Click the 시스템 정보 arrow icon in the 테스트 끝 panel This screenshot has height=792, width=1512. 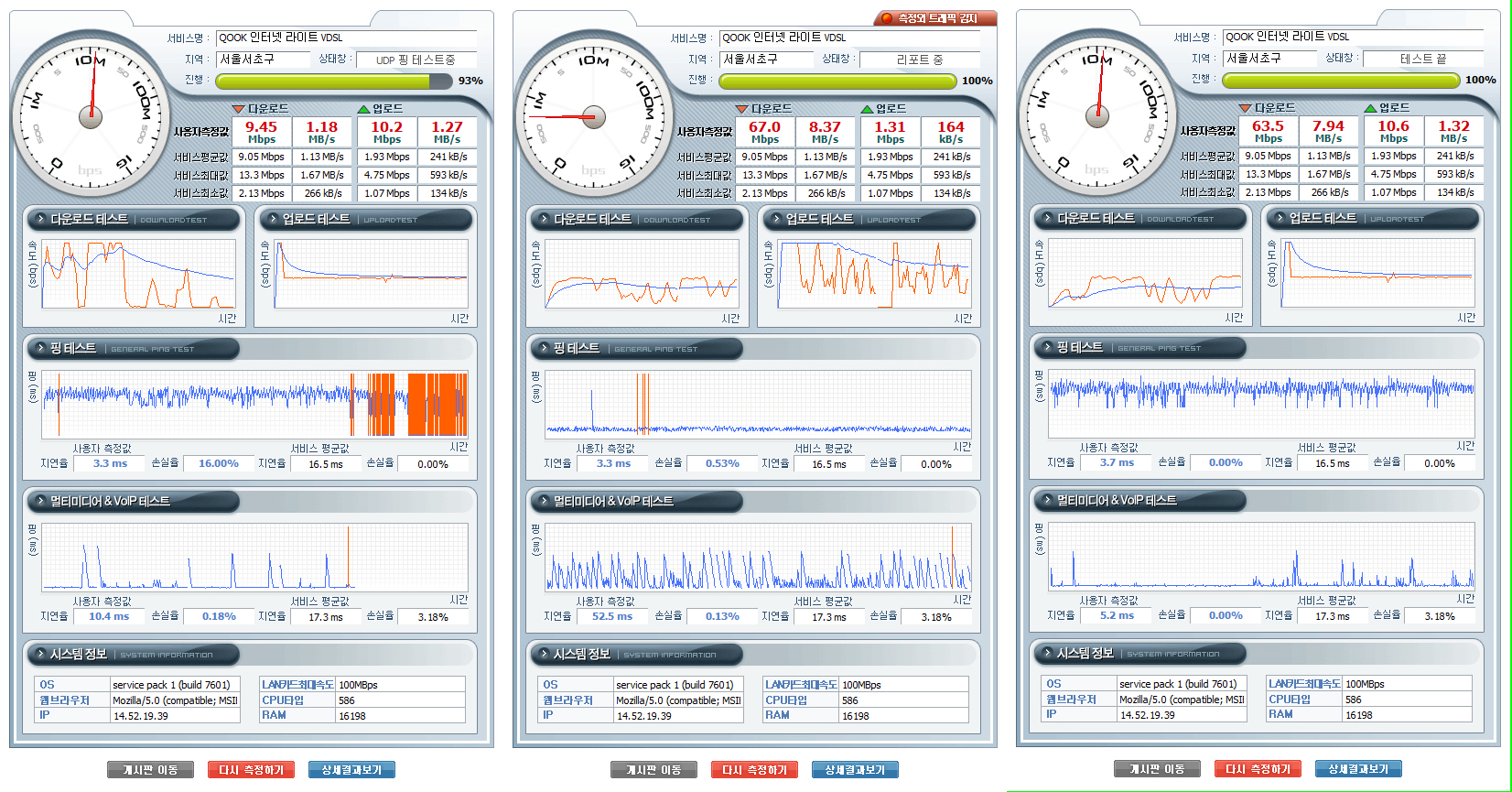click(x=1046, y=653)
